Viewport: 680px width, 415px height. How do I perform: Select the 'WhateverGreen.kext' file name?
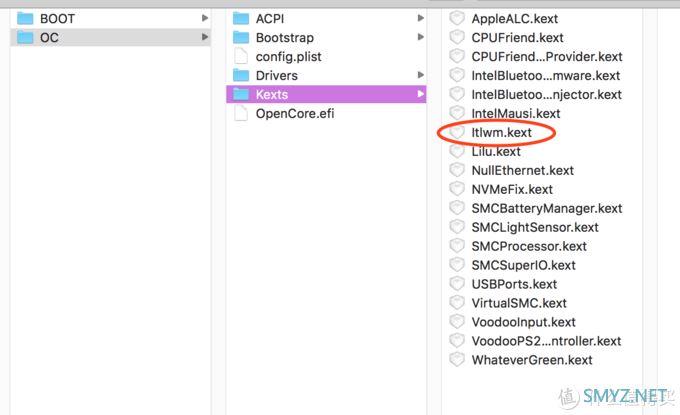pyautogui.click(x=532, y=360)
